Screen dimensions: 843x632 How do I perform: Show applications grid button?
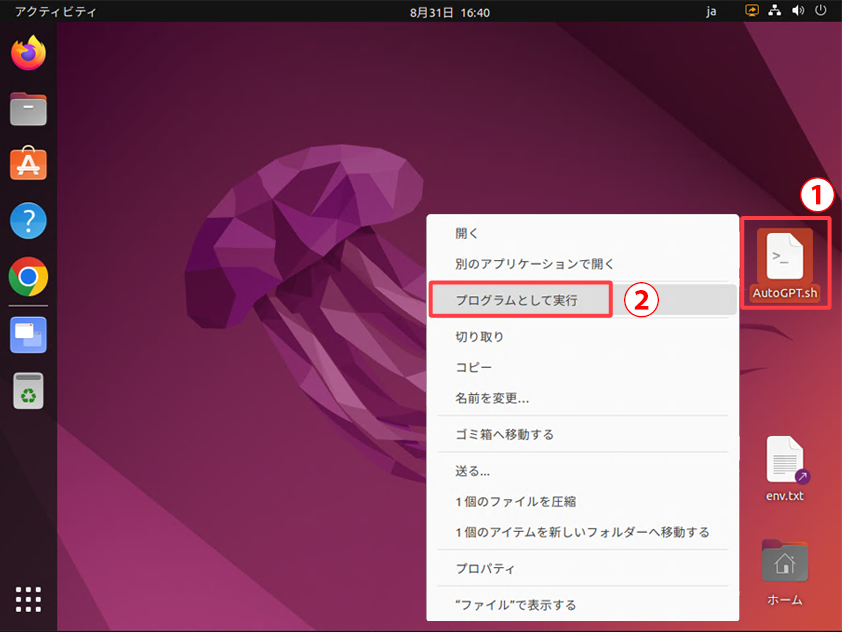point(29,598)
